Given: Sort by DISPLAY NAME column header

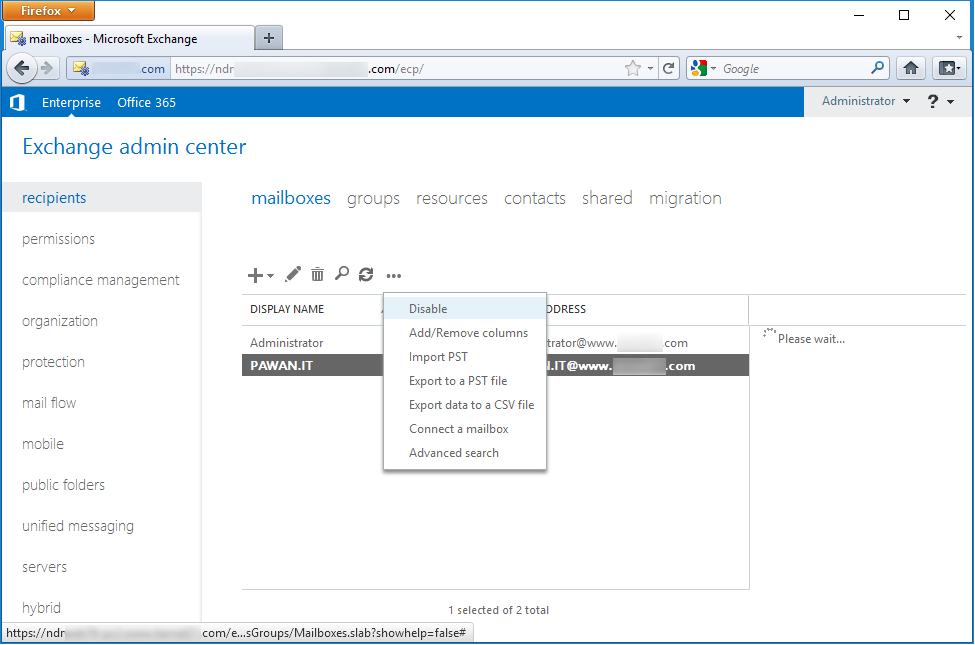Looking at the screenshot, I should click(x=287, y=309).
